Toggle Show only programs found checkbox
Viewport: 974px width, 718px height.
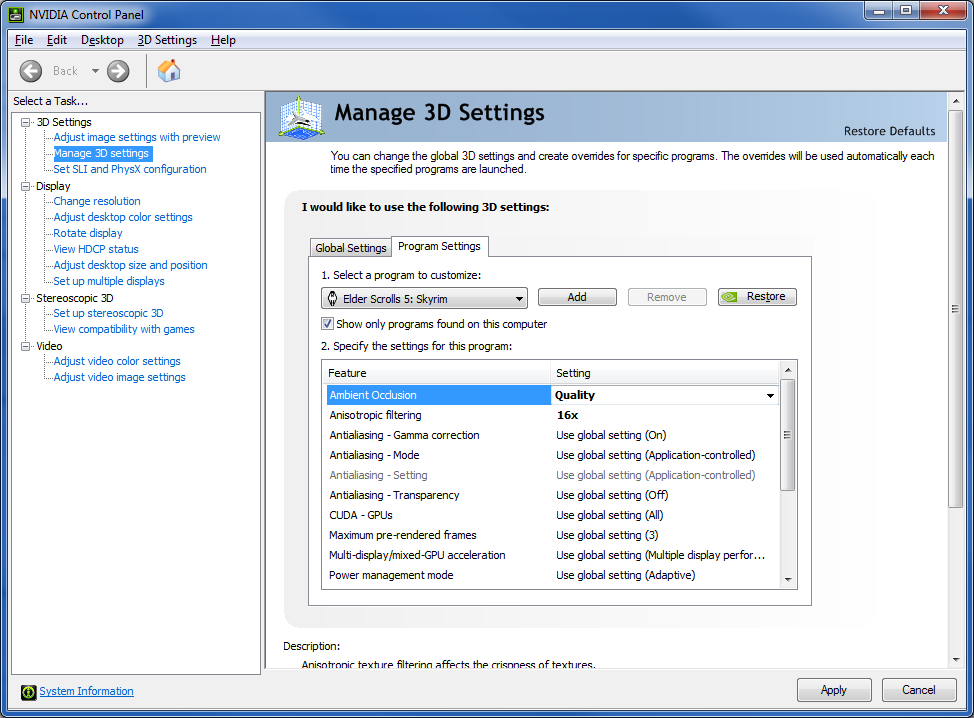pos(327,324)
